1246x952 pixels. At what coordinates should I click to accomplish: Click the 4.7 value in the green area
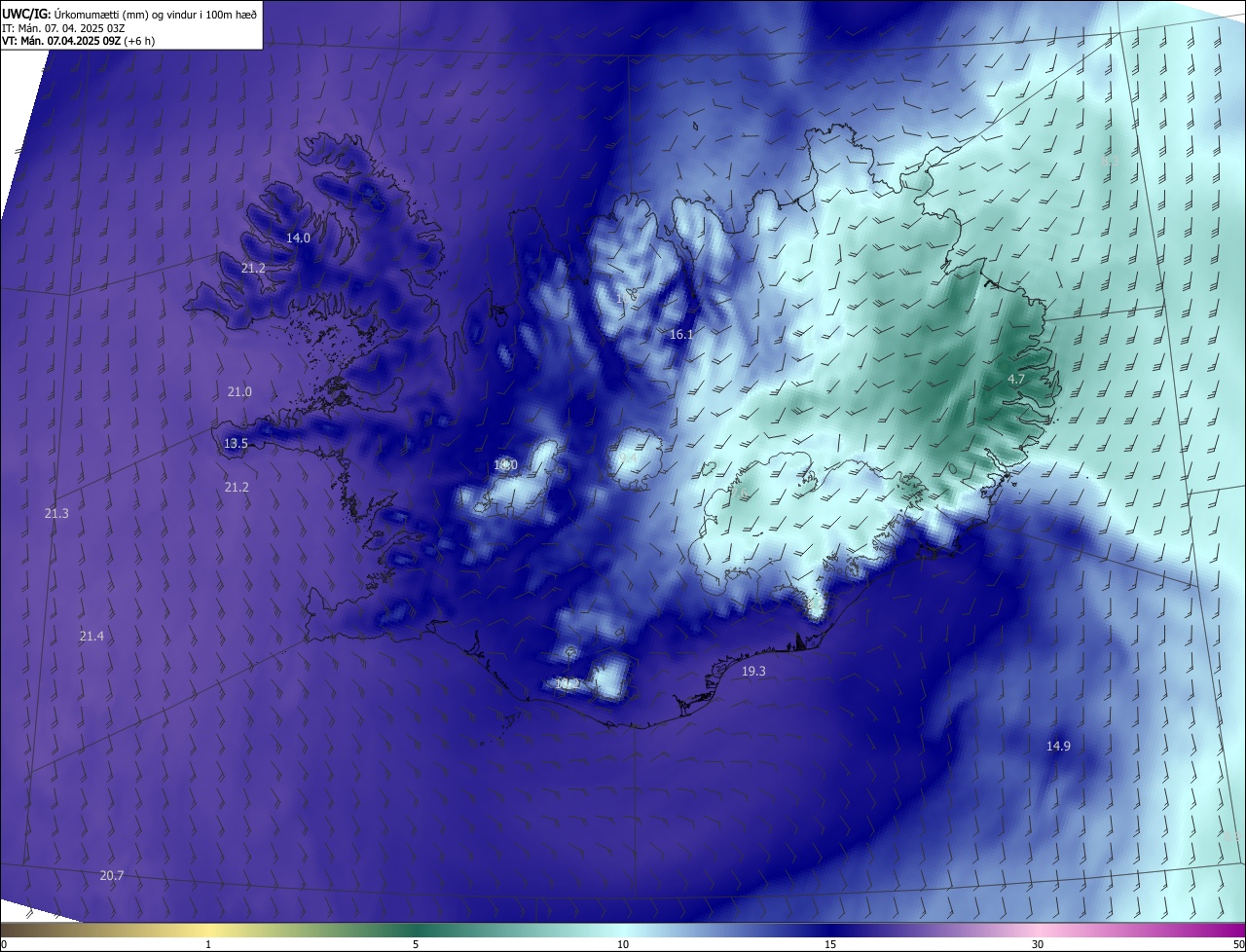tap(1016, 379)
